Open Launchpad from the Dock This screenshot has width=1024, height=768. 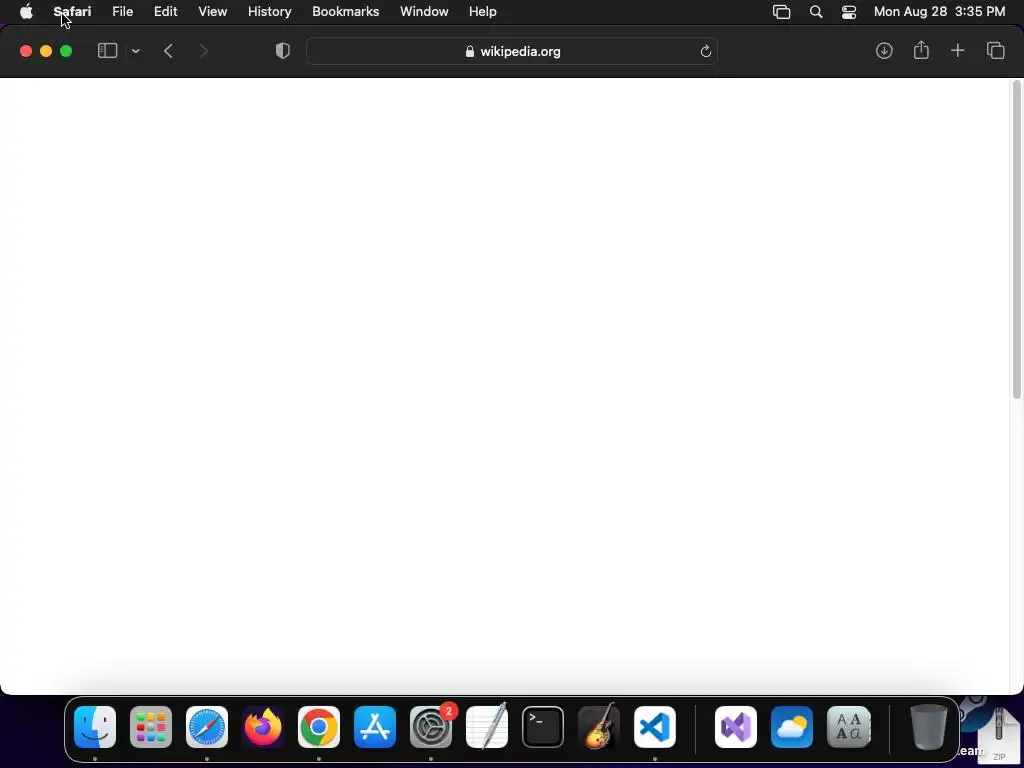point(151,727)
